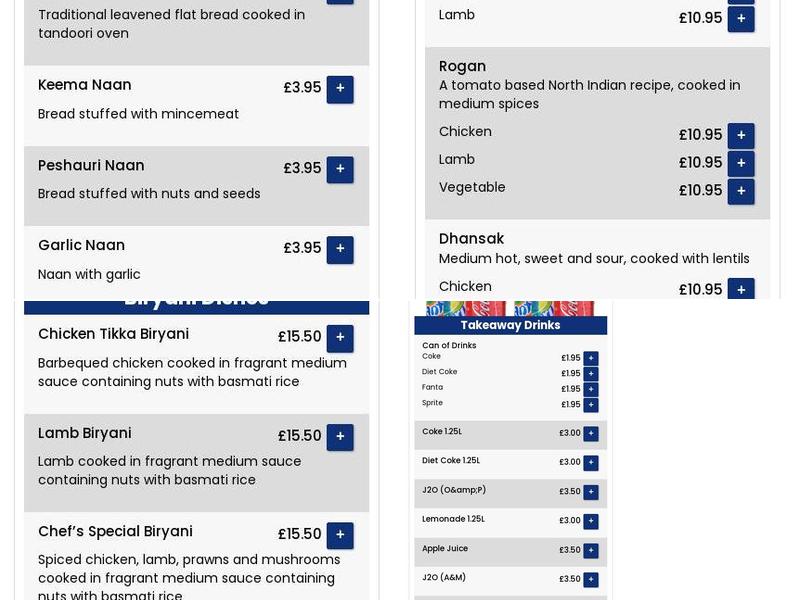Image resolution: width=800 pixels, height=600 pixels.
Task: Add Chef's Special Biryani to cart
Action: (340, 535)
